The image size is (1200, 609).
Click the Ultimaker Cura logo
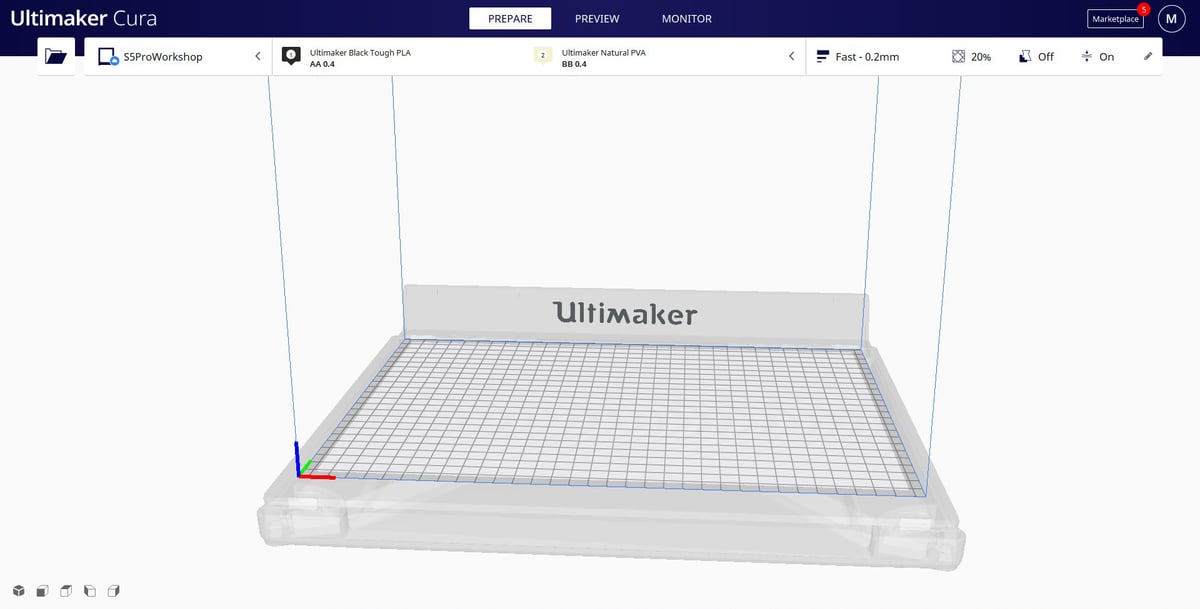(83, 18)
